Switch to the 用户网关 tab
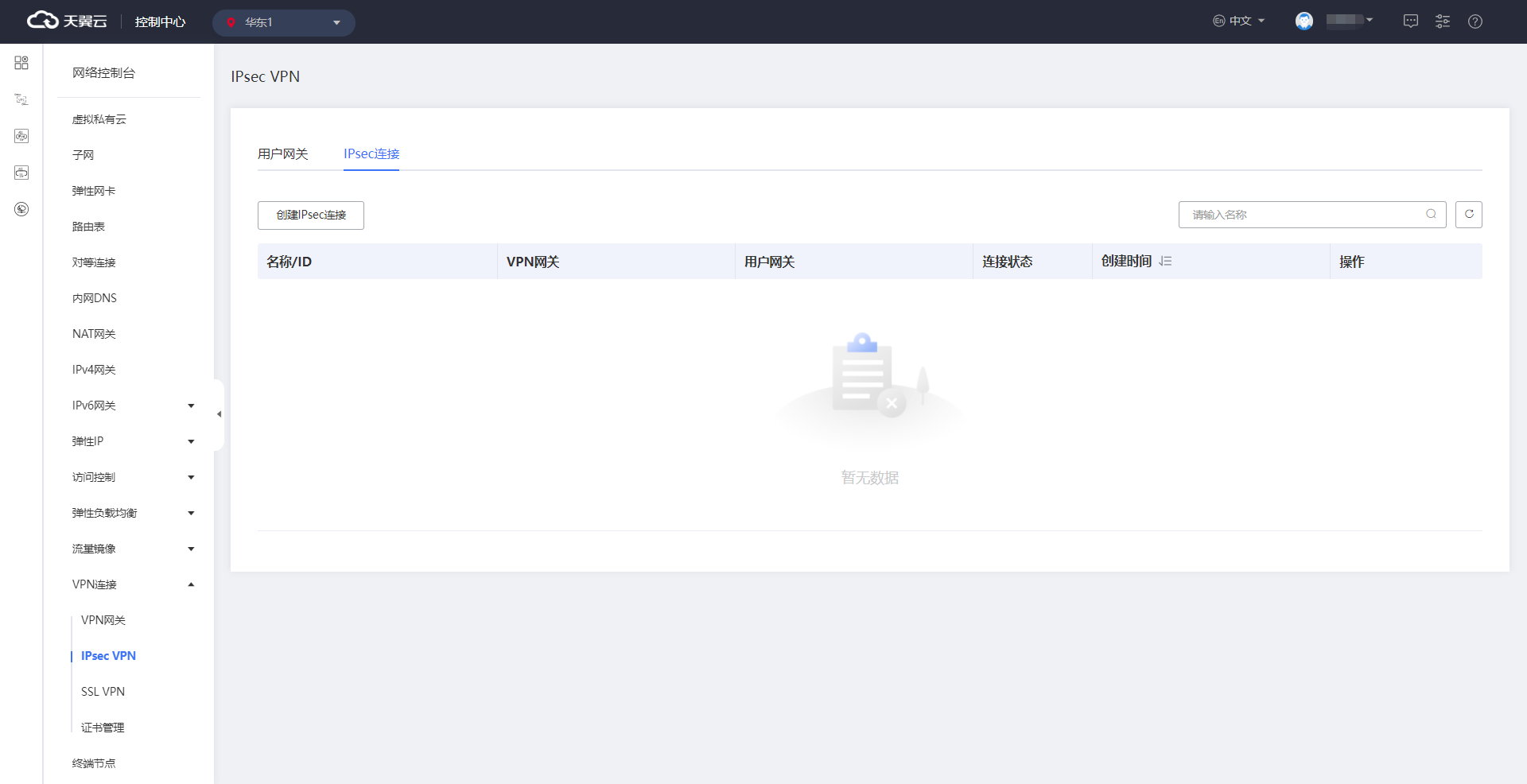Screen dimensions: 1527x784 tap(282, 154)
